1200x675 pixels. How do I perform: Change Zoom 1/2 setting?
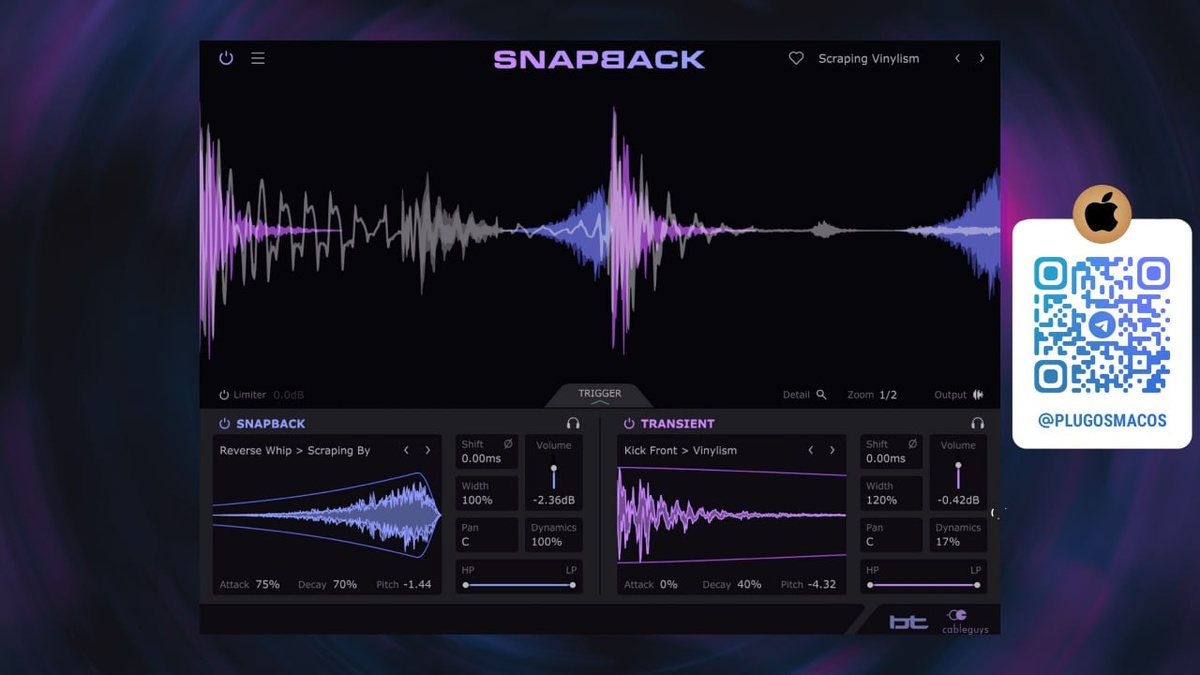pyautogui.click(x=887, y=395)
